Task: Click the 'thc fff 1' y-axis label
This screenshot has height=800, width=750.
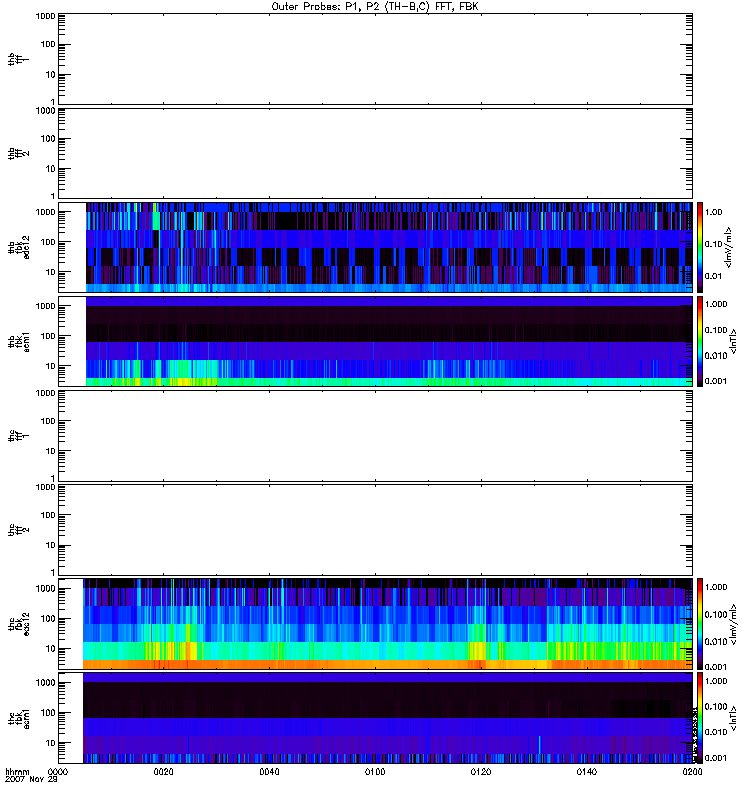Action: coord(18,436)
